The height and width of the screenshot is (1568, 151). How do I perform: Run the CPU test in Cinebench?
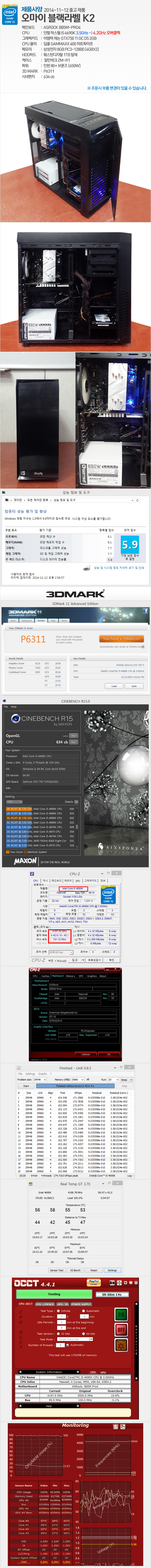tap(73, 742)
